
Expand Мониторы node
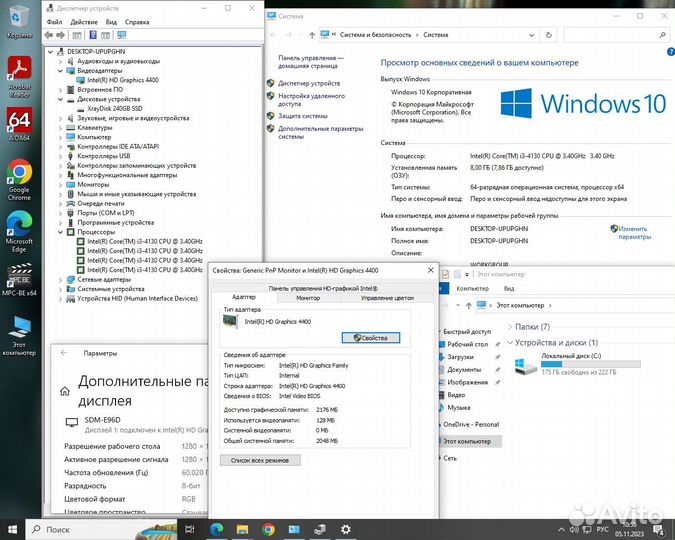(x=60, y=185)
